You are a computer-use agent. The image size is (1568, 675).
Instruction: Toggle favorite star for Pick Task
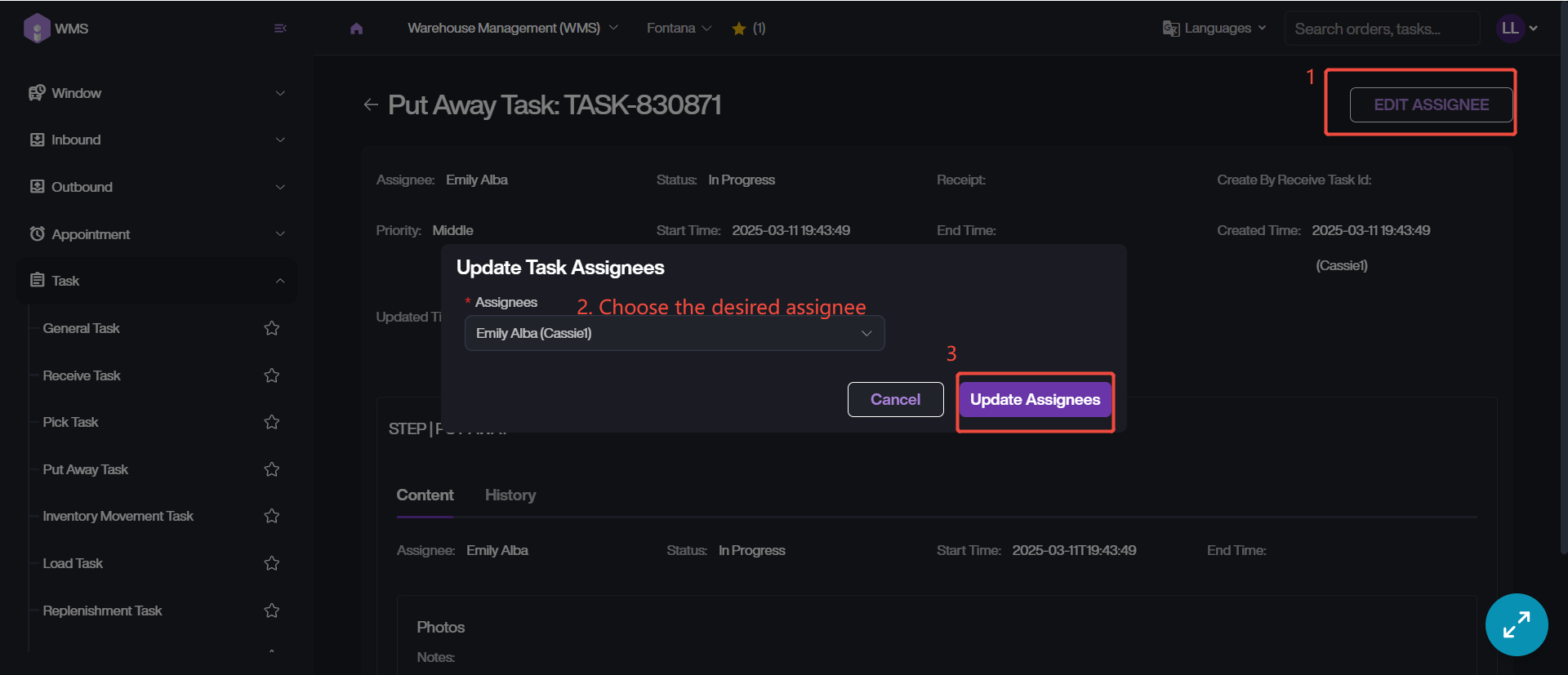click(x=272, y=422)
